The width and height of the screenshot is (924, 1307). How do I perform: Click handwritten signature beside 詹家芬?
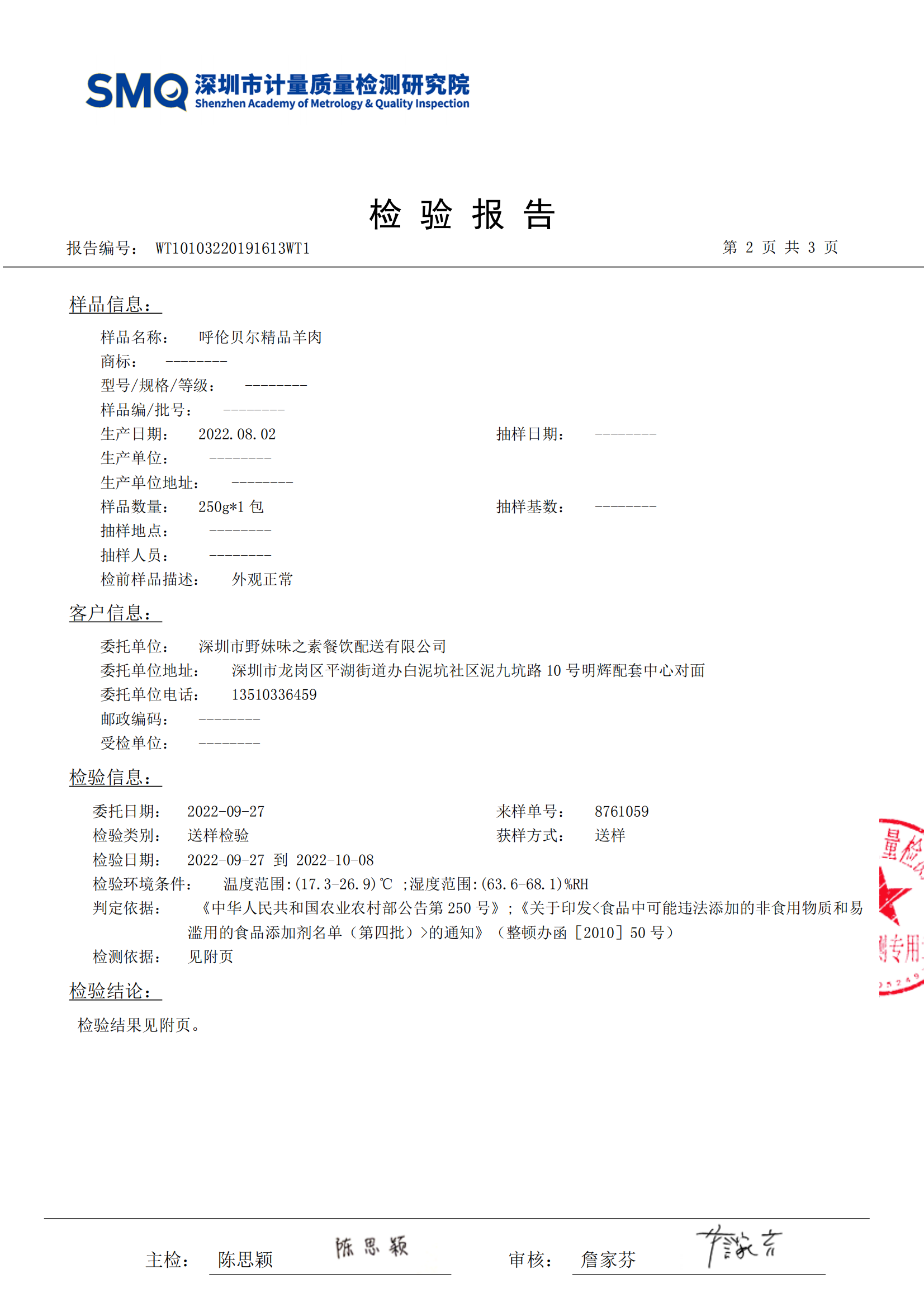click(x=740, y=1246)
